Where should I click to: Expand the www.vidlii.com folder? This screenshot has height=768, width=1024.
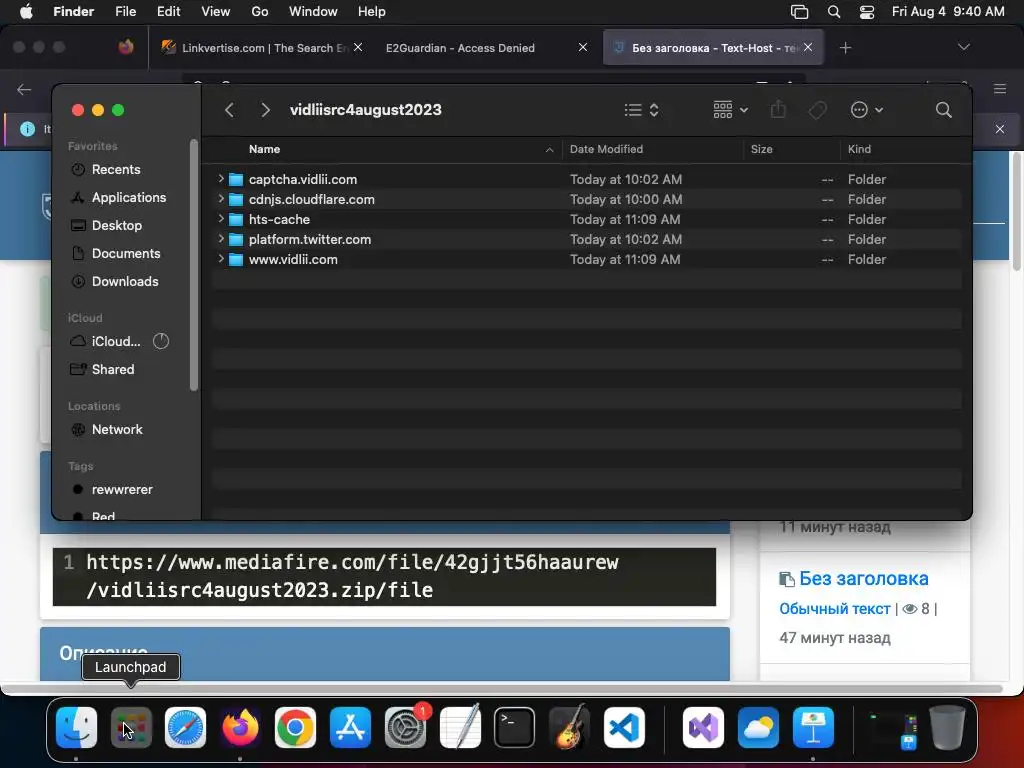pos(221,259)
